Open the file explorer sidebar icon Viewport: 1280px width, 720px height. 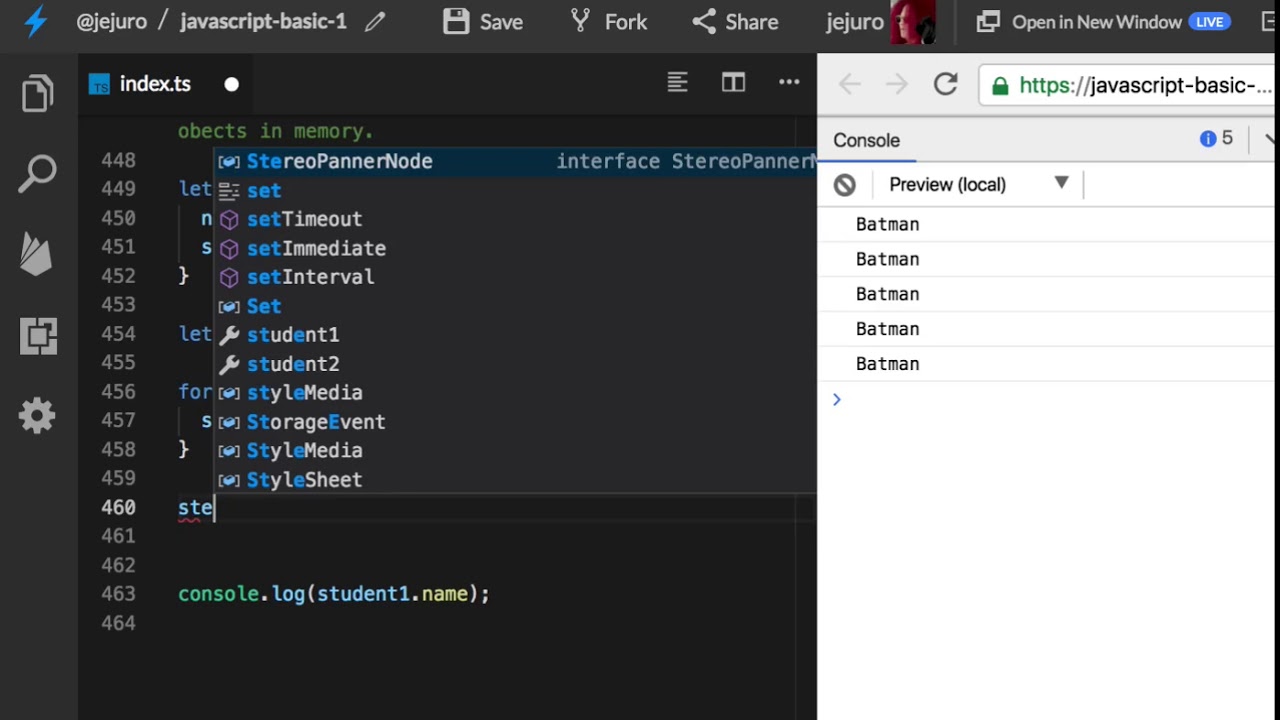point(37,94)
